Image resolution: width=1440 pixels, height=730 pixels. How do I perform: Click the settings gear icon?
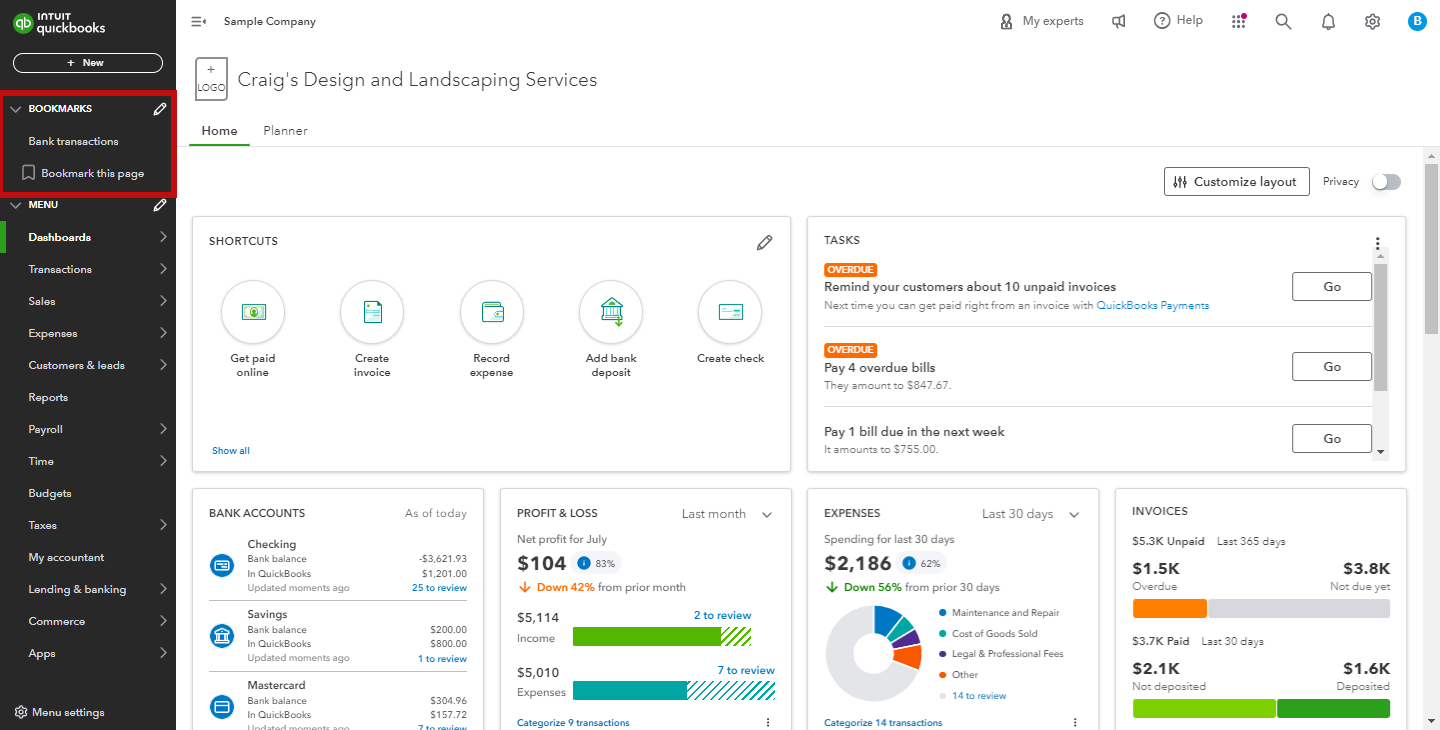coord(1372,21)
